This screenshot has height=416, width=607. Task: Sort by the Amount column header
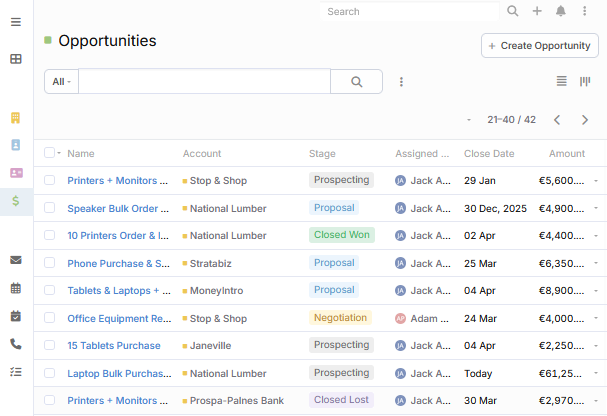(x=567, y=154)
